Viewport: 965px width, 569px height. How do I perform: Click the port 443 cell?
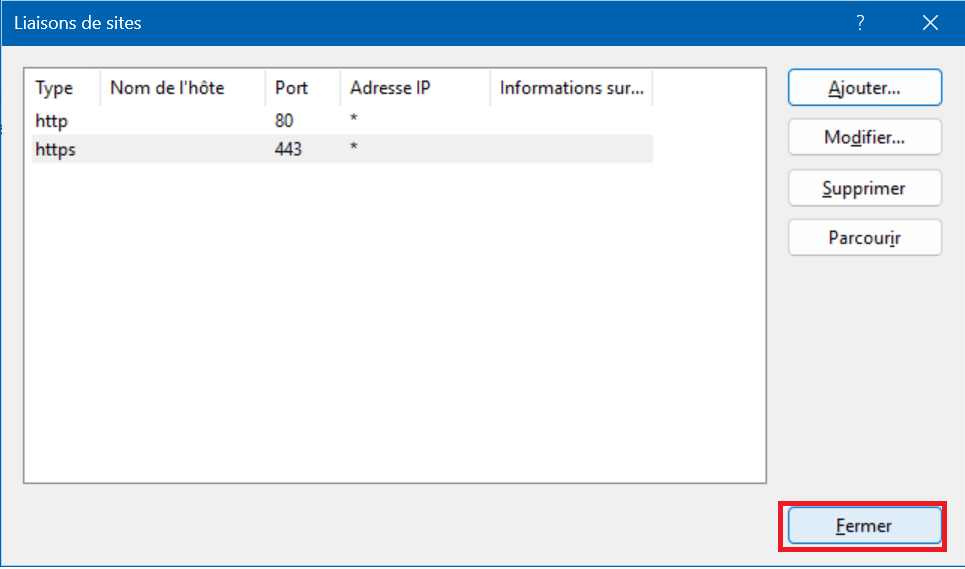288,149
